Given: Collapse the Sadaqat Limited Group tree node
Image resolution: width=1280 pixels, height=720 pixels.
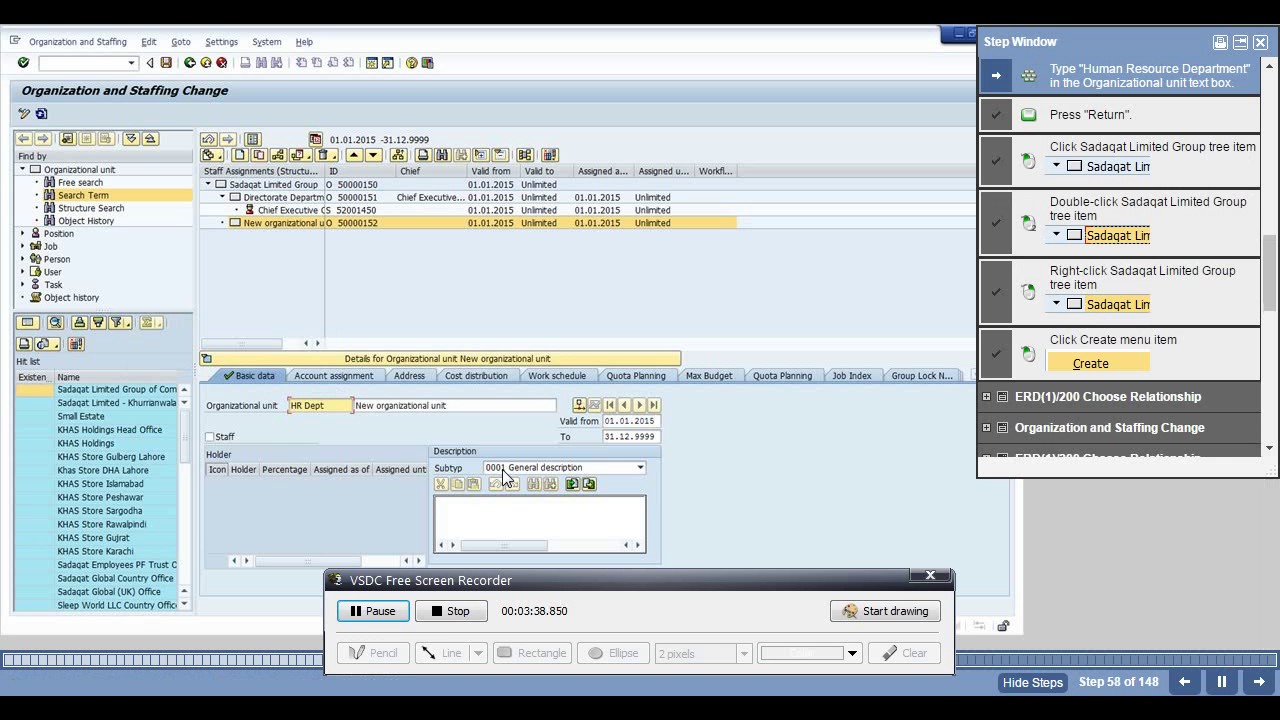Looking at the screenshot, I should click(x=209, y=184).
